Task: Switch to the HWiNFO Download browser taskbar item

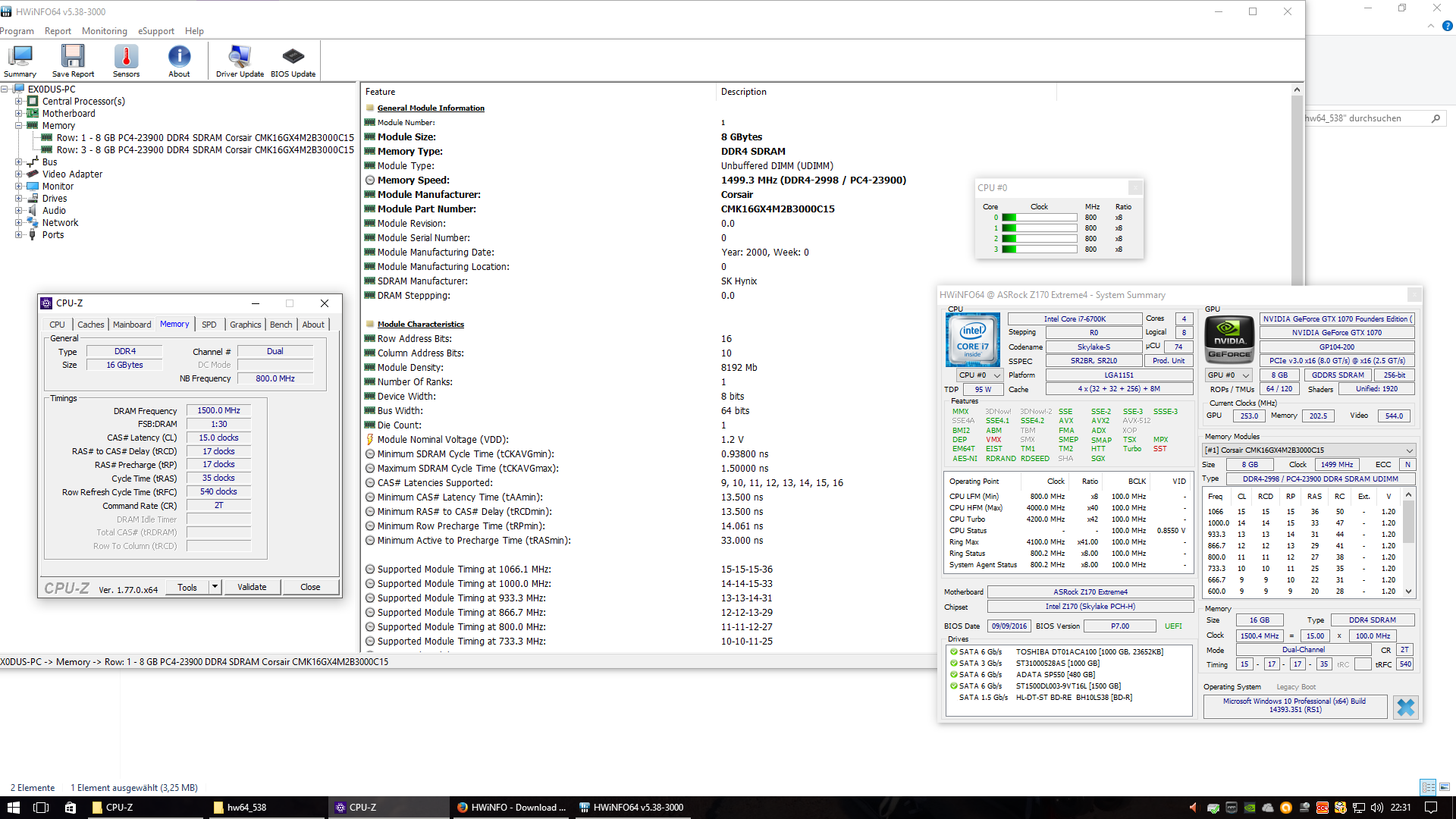Action: [x=510, y=808]
